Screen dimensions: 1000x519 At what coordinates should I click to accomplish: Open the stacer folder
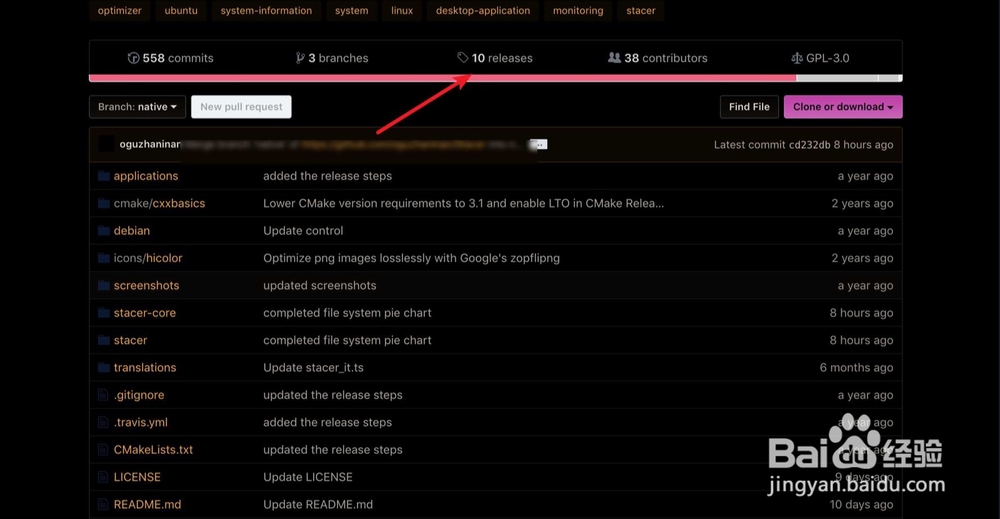pyautogui.click(x=131, y=340)
